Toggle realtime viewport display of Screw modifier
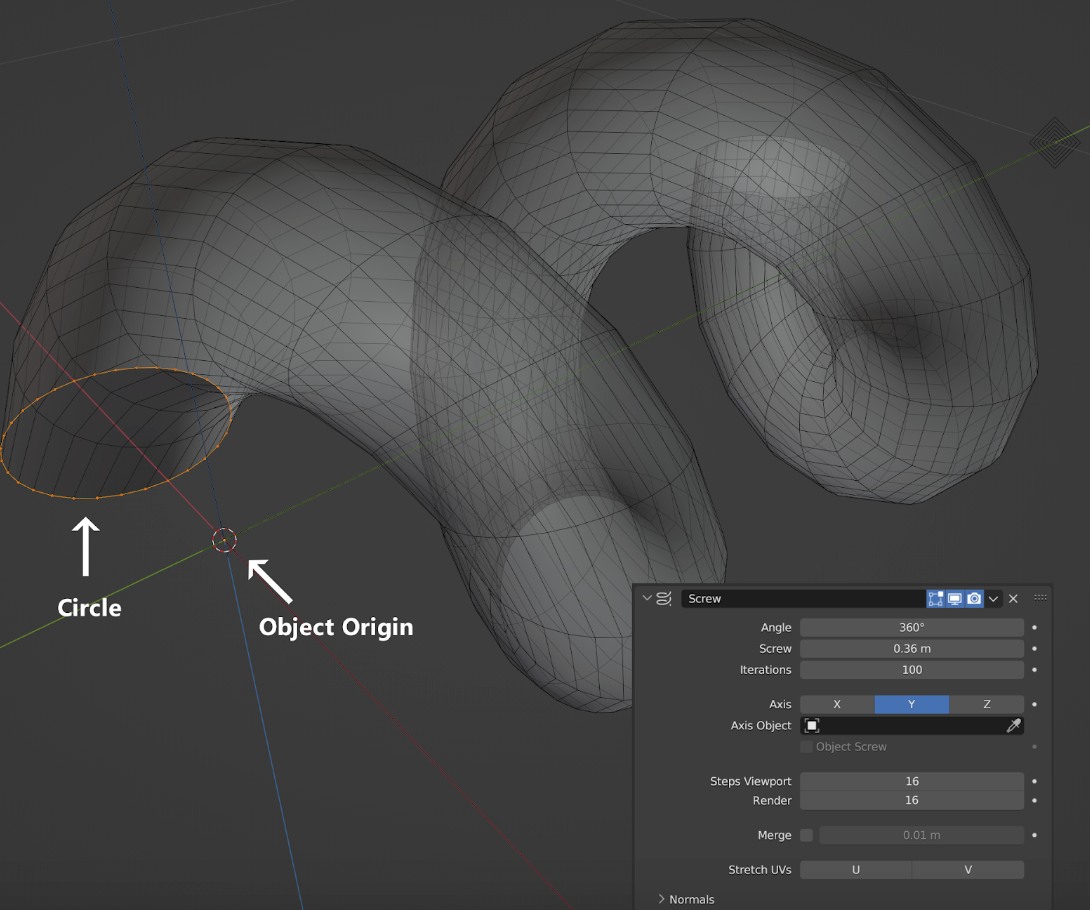 pyautogui.click(x=956, y=598)
